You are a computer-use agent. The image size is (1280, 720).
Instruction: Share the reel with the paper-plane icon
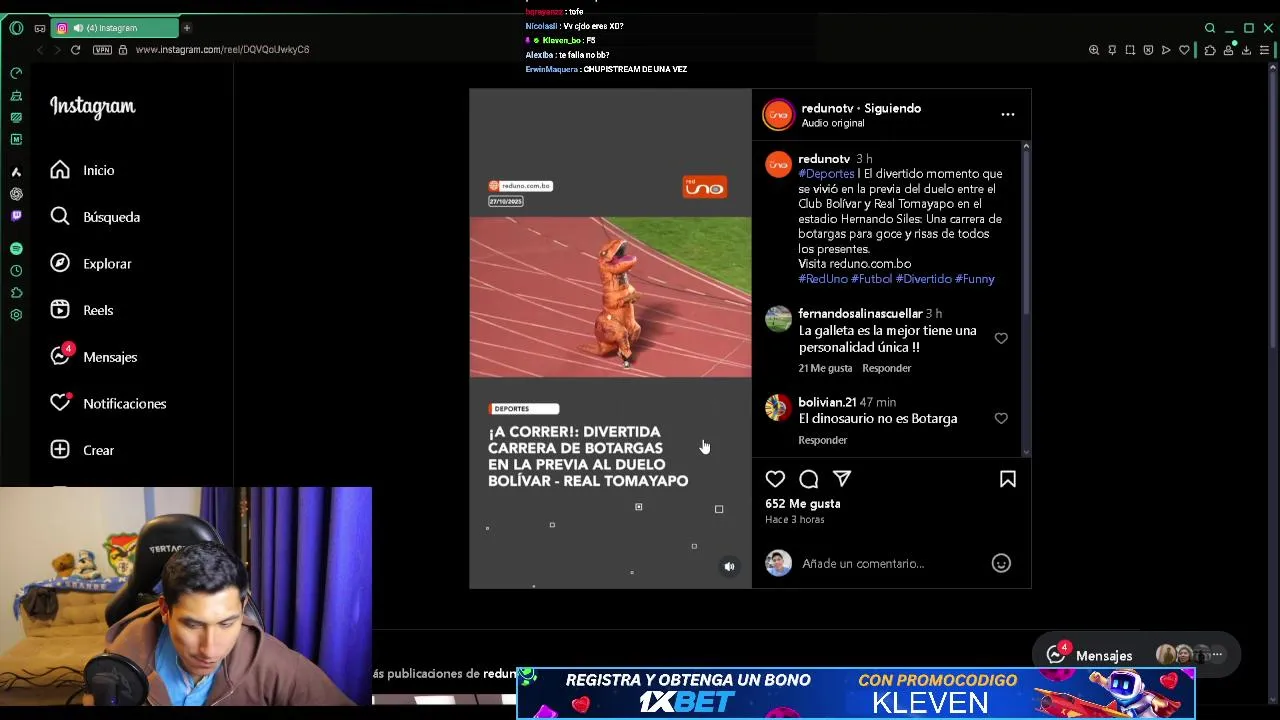[842, 479]
